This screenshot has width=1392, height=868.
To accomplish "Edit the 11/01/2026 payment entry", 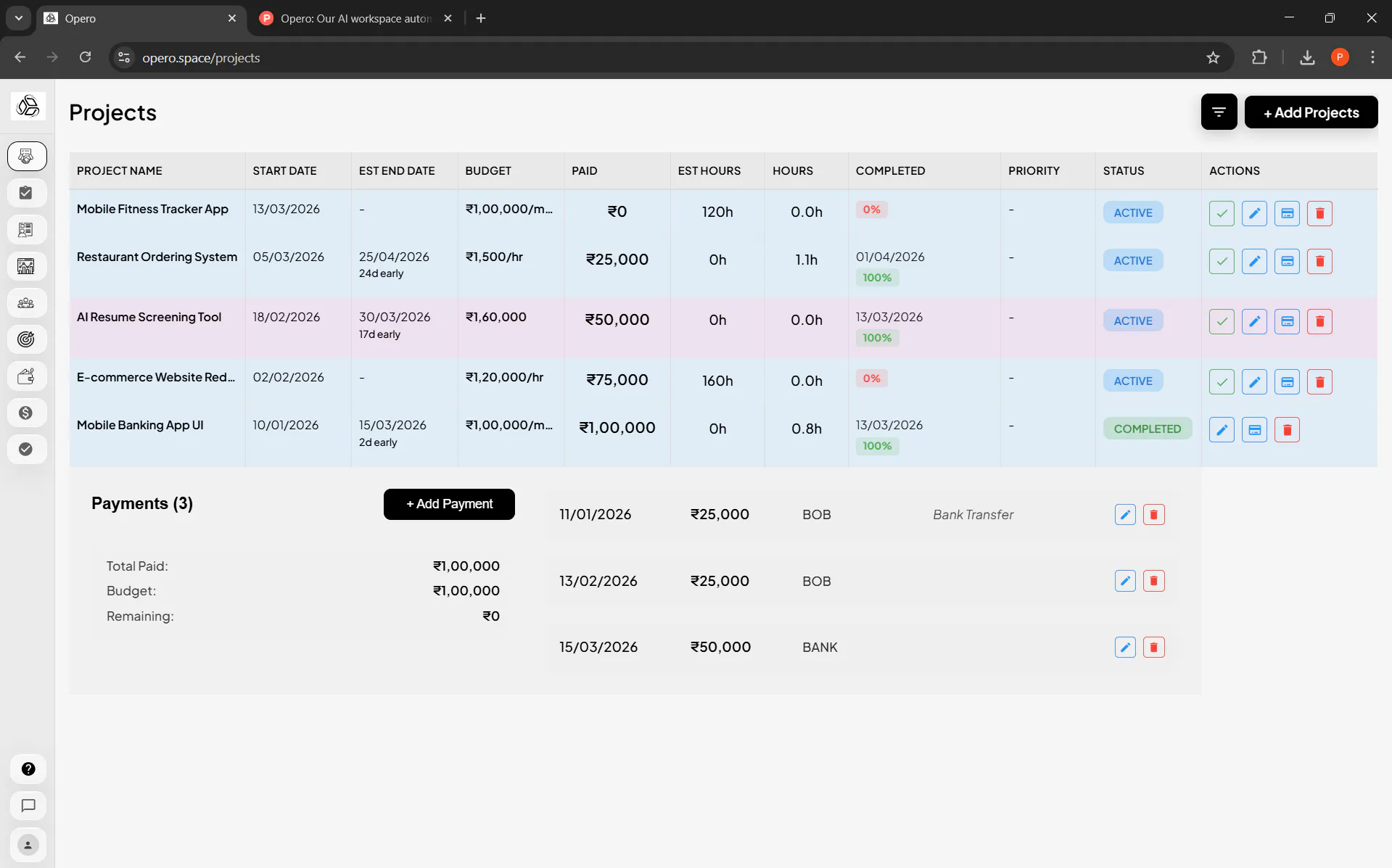I will coord(1125,515).
